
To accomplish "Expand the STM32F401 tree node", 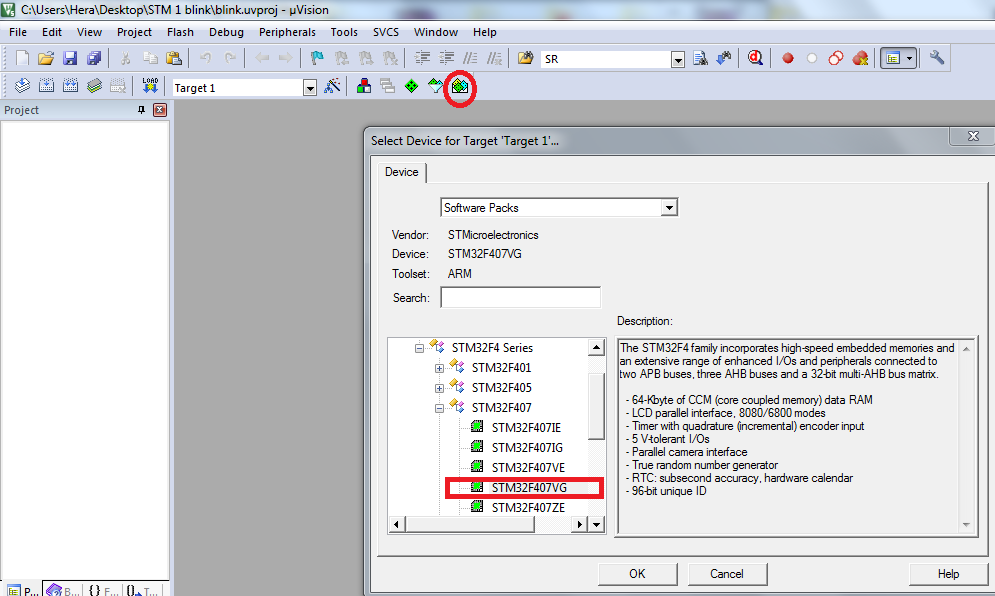I will (x=439, y=368).
